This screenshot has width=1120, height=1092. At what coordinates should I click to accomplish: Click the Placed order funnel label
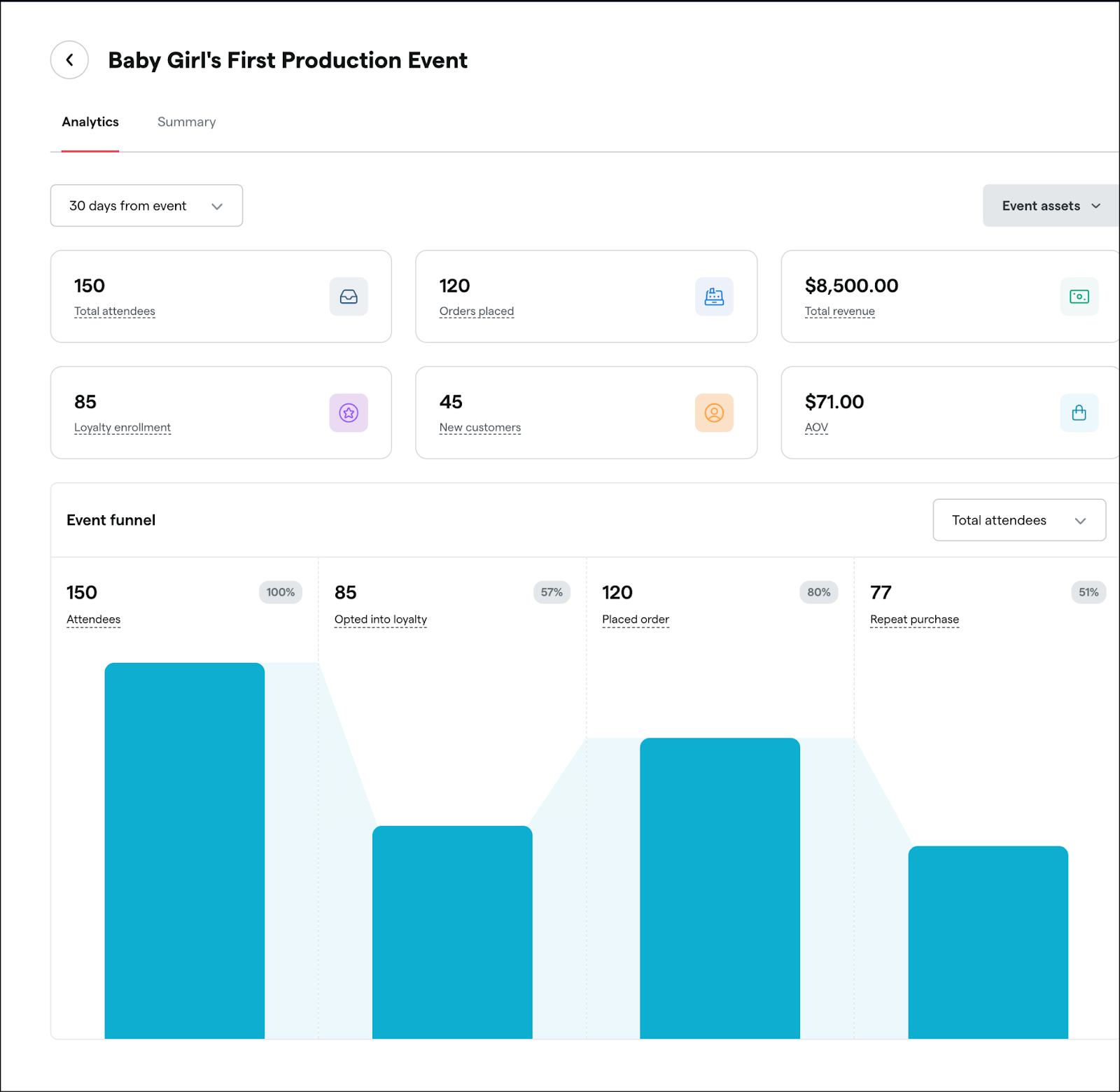point(636,619)
